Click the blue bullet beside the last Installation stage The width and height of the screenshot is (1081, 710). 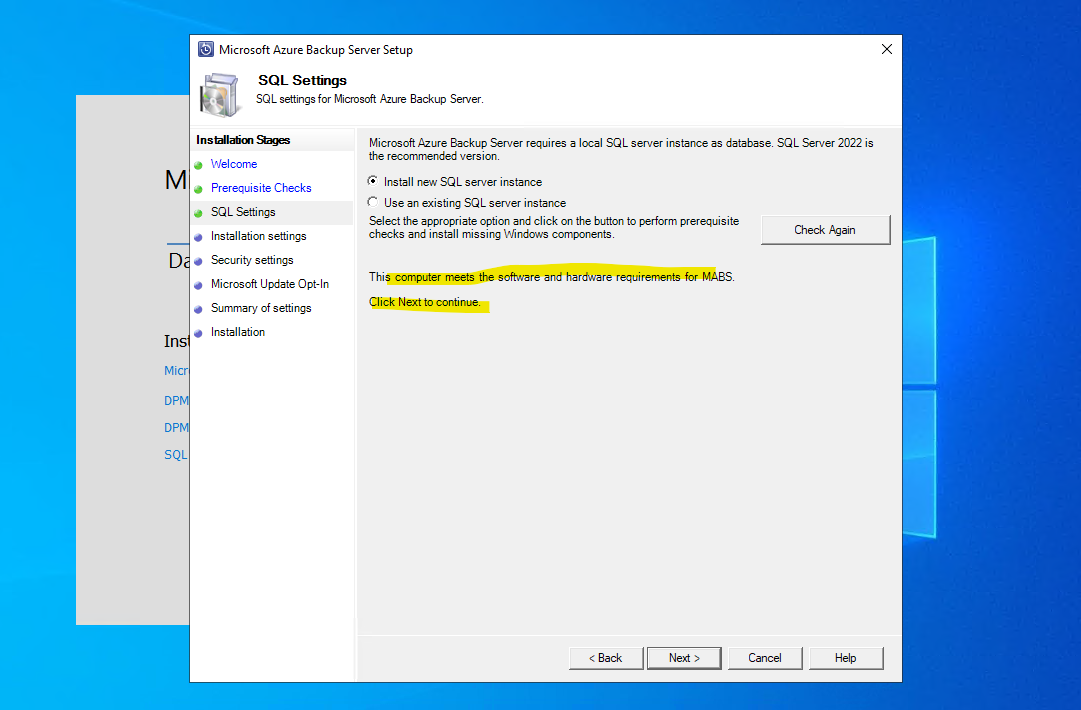pyautogui.click(x=199, y=333)
